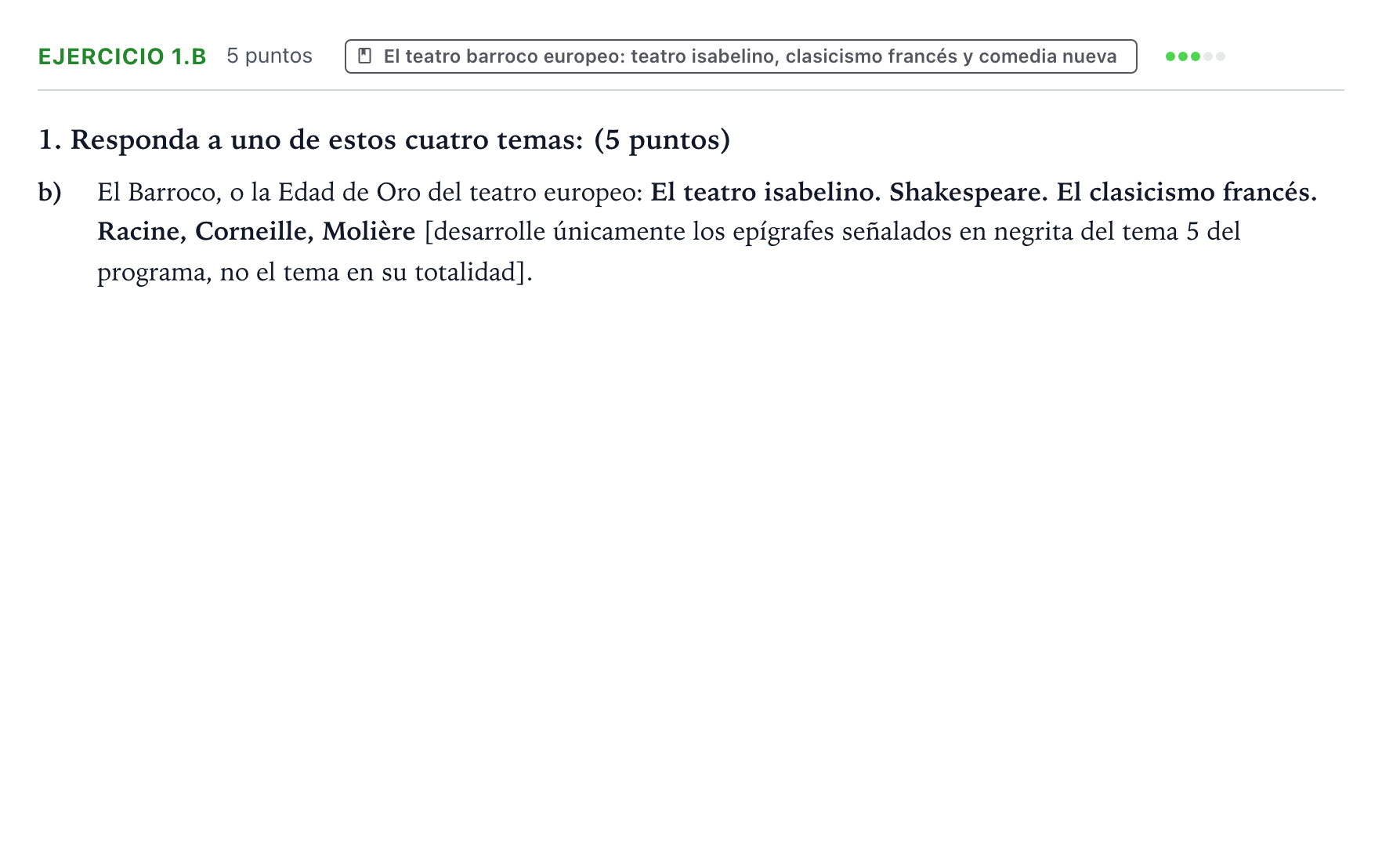The height and width of the screenshot is (868, 1382).
Task: Click the b) item marker
Action: click(50, 193)
